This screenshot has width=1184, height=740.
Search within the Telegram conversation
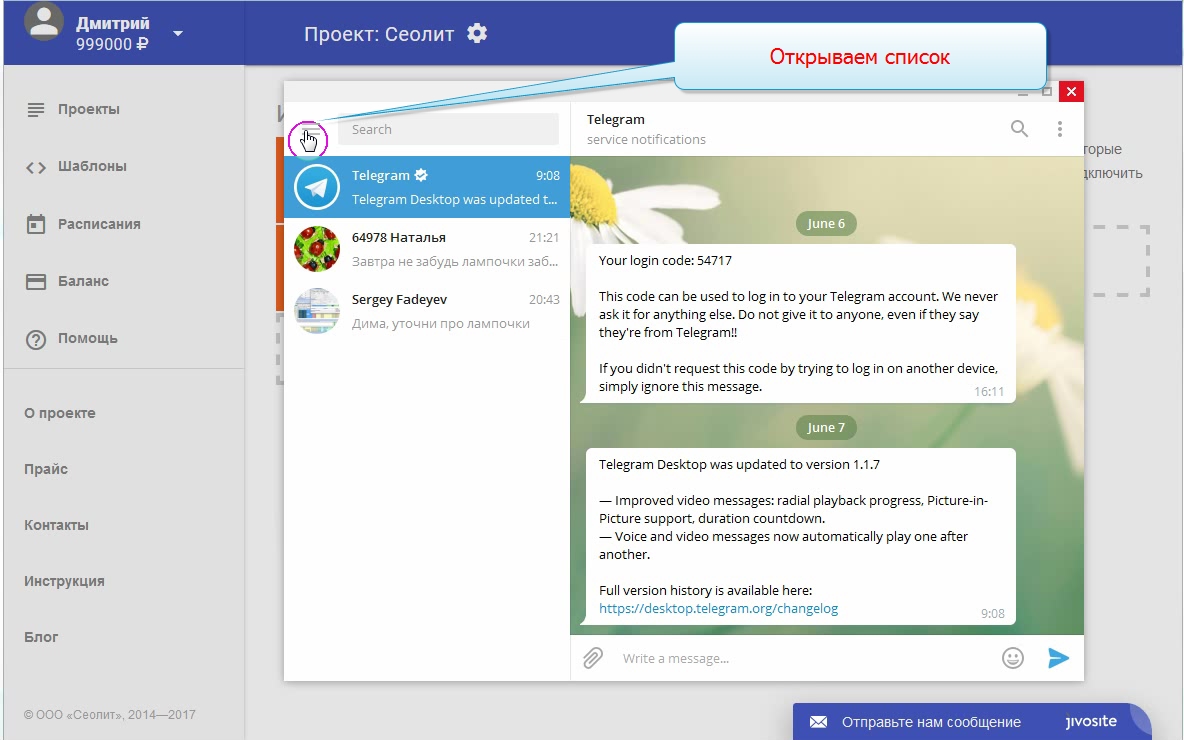point(1019,129)
